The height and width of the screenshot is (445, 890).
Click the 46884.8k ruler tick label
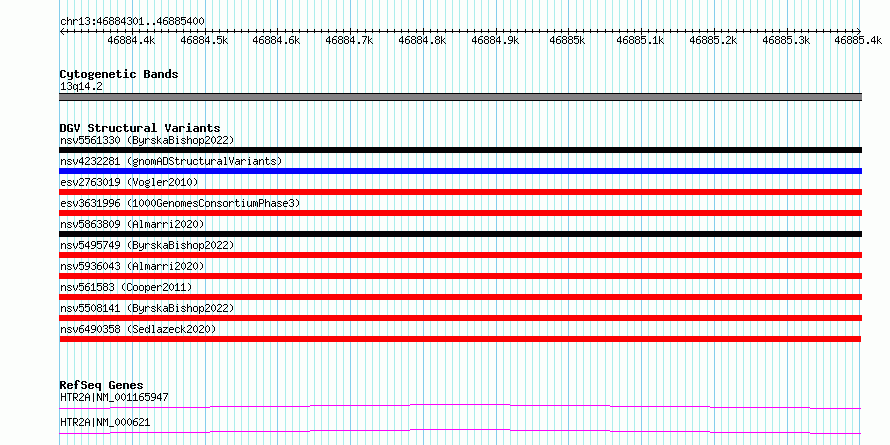[x=423, y=40]
